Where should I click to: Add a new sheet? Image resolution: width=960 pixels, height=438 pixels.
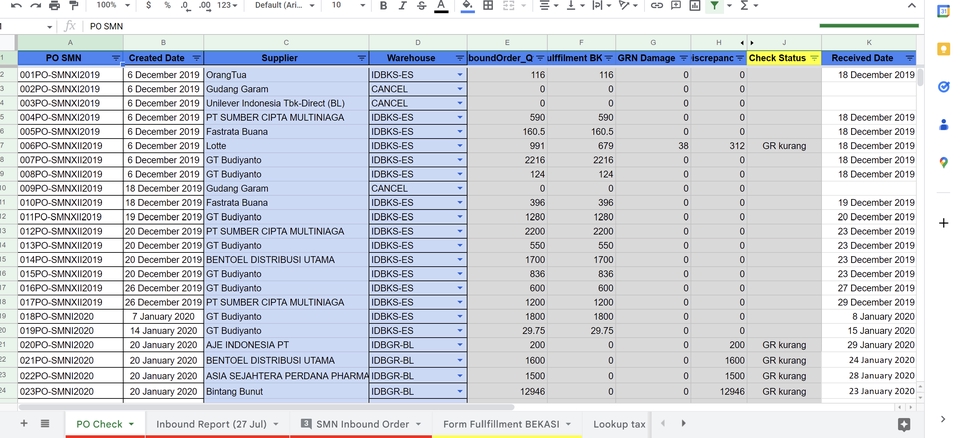coord(24,423)
